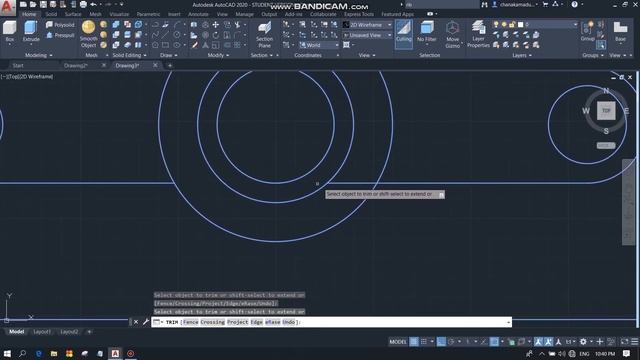The height and width of the screenshot is (360, 640).
Task: Open the Annotate ribbon tab
Action: click(198, 14)
